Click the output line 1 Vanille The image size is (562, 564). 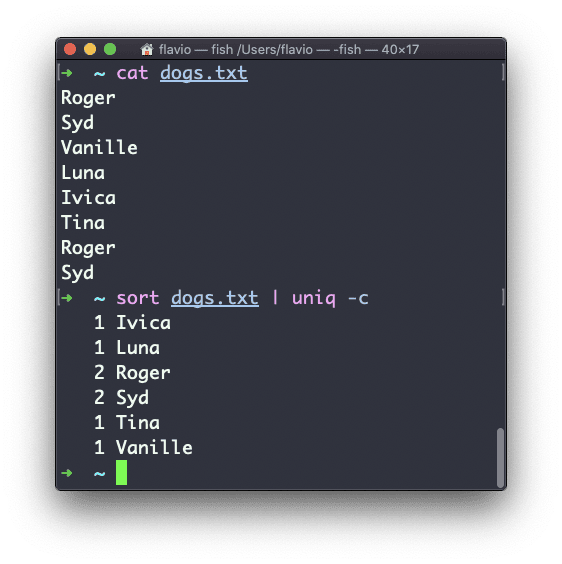[143, 447]
